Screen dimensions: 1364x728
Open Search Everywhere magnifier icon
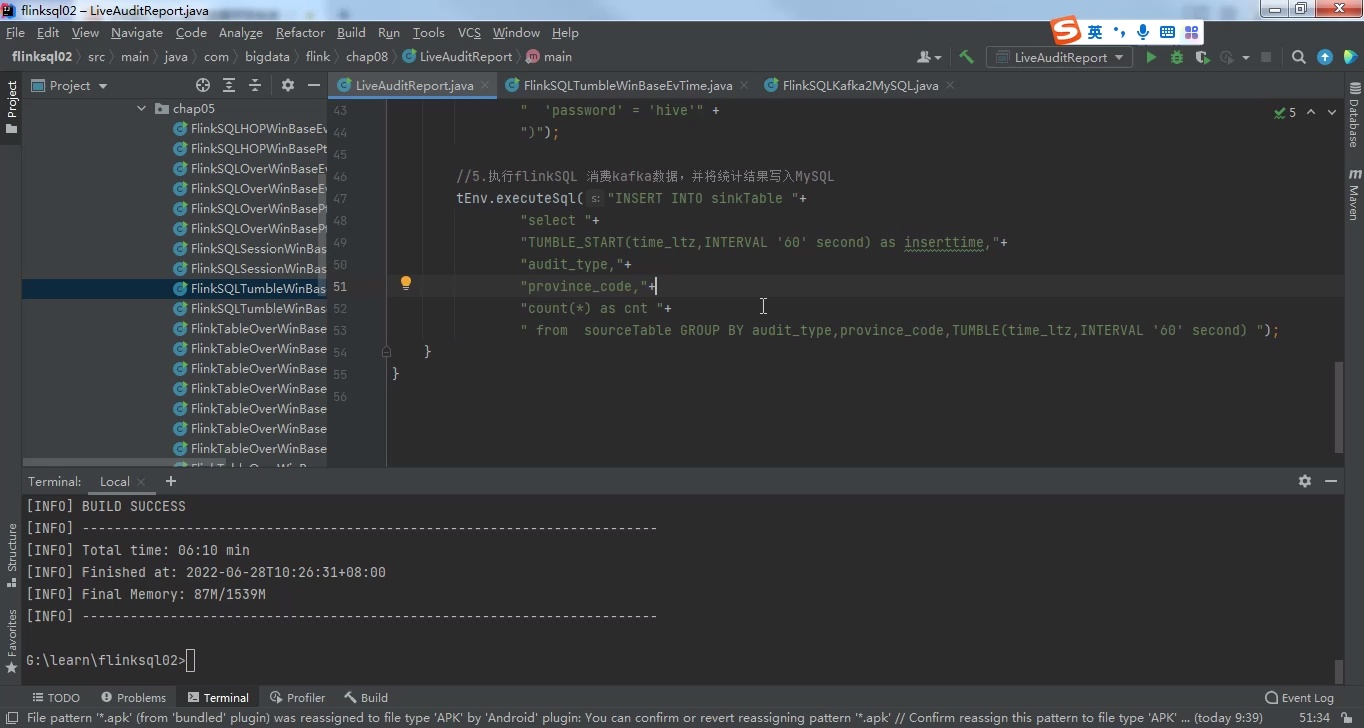(x=1298, y=58)
